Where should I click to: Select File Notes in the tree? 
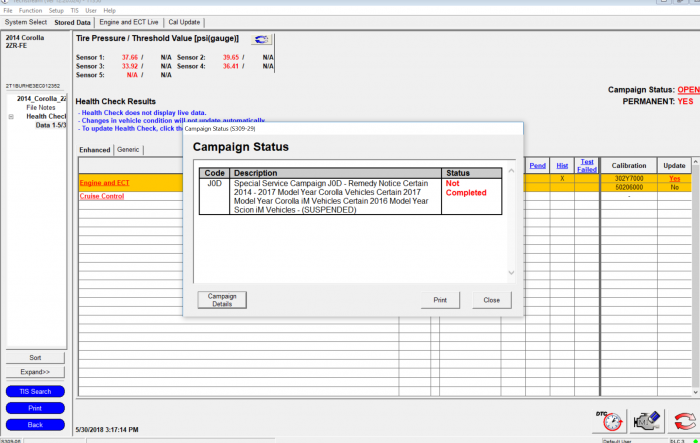click(x=42, y=107)
